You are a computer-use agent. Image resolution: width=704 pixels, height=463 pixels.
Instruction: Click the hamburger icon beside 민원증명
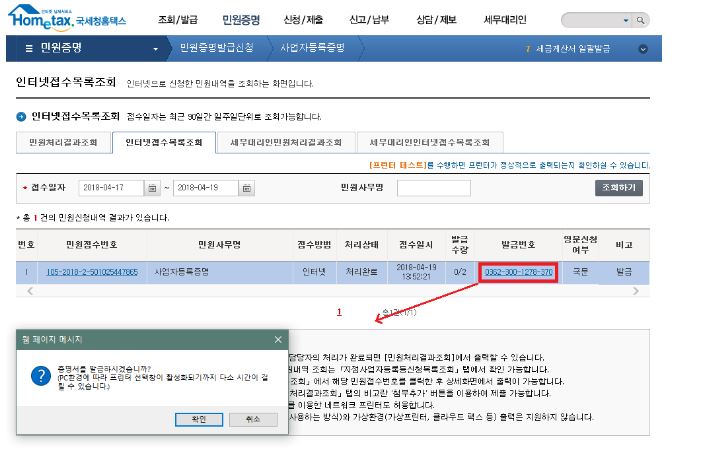pyautogui.click(x=29, y=49)
